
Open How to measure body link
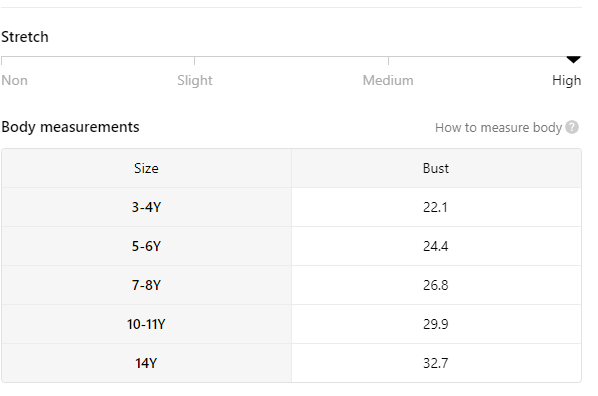pos(498,127)
